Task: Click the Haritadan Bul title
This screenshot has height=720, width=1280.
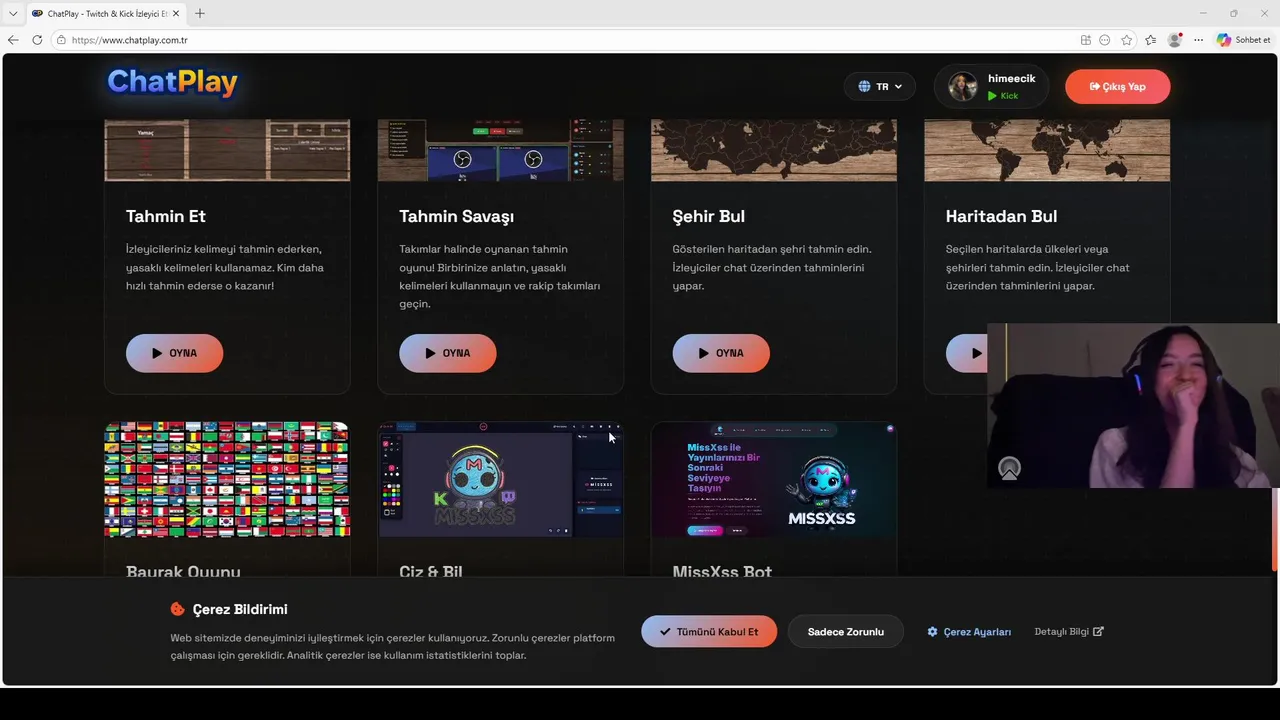Action: coord(1001,216)
